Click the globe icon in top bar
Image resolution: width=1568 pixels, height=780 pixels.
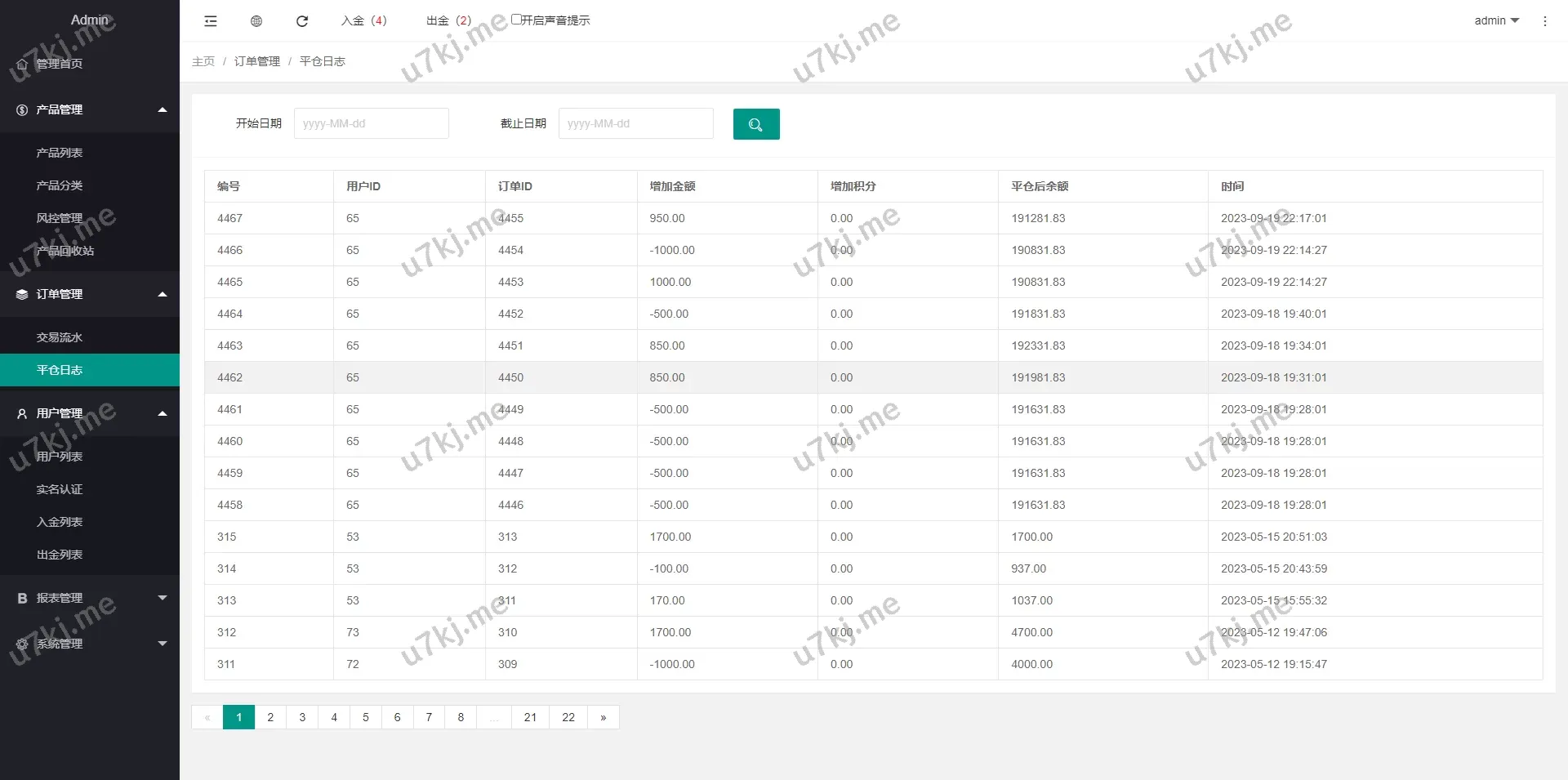pos(256,21)
